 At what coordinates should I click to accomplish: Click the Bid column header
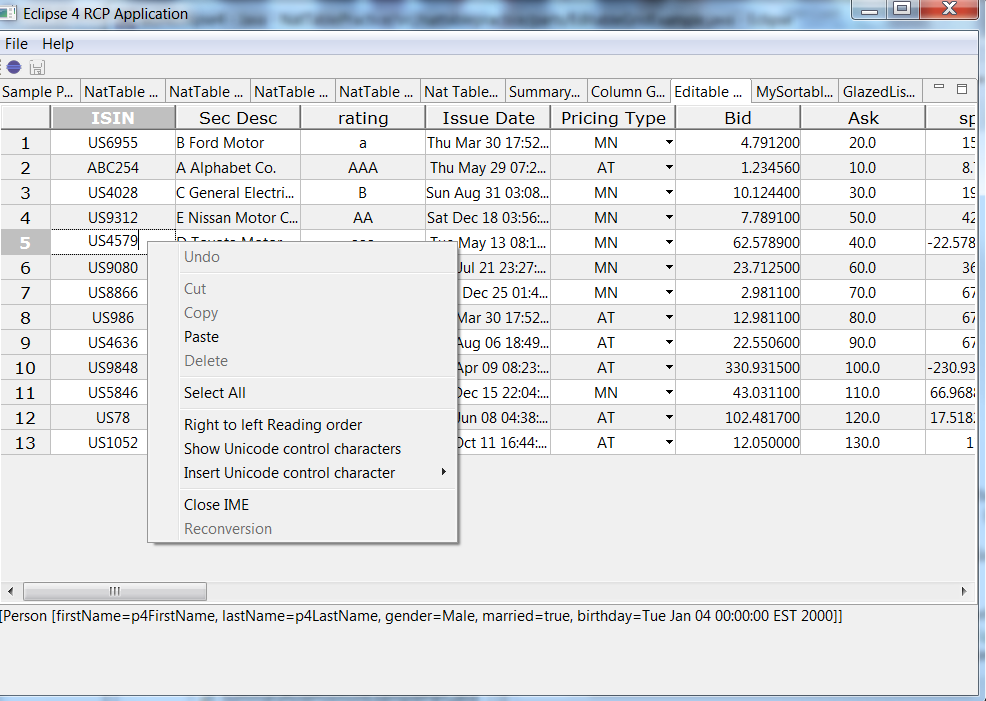click(737, 118)
